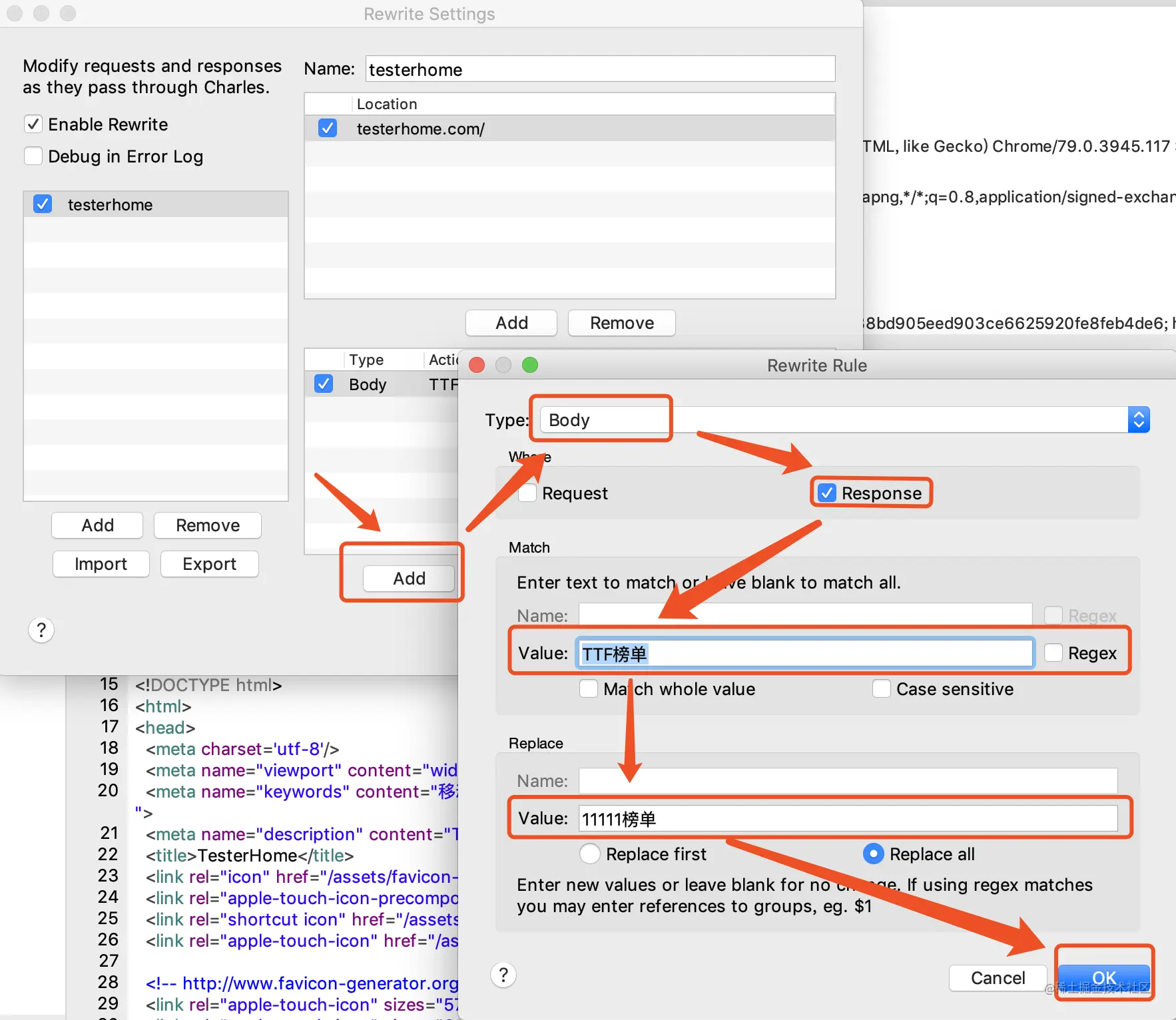Image resolution: width=1176 pixels, height=1020 pixels.
Task: Select the Body rule row text
Action: [x=368, y=384]
